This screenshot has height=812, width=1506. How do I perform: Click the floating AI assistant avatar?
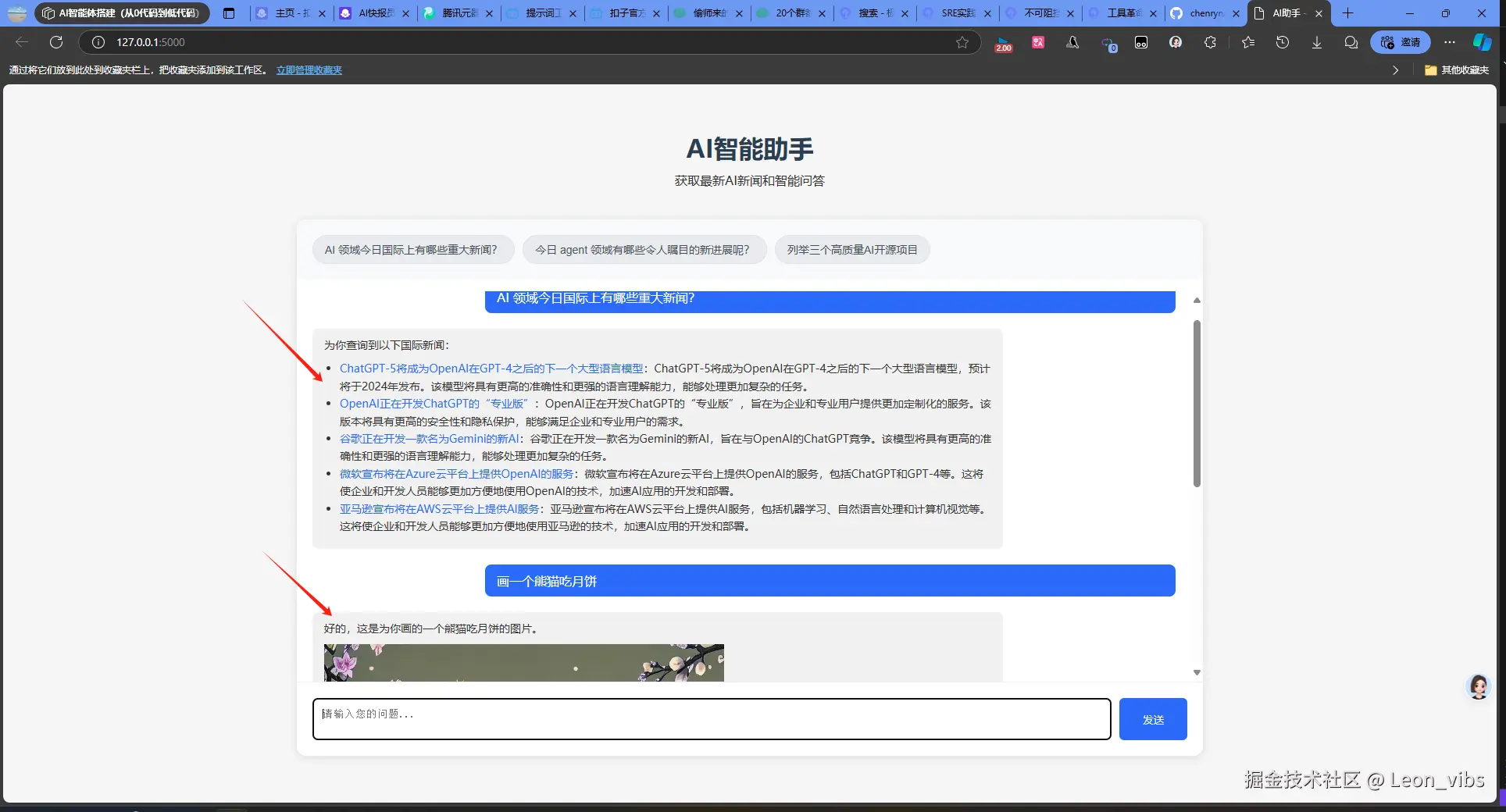[1477, 687]
